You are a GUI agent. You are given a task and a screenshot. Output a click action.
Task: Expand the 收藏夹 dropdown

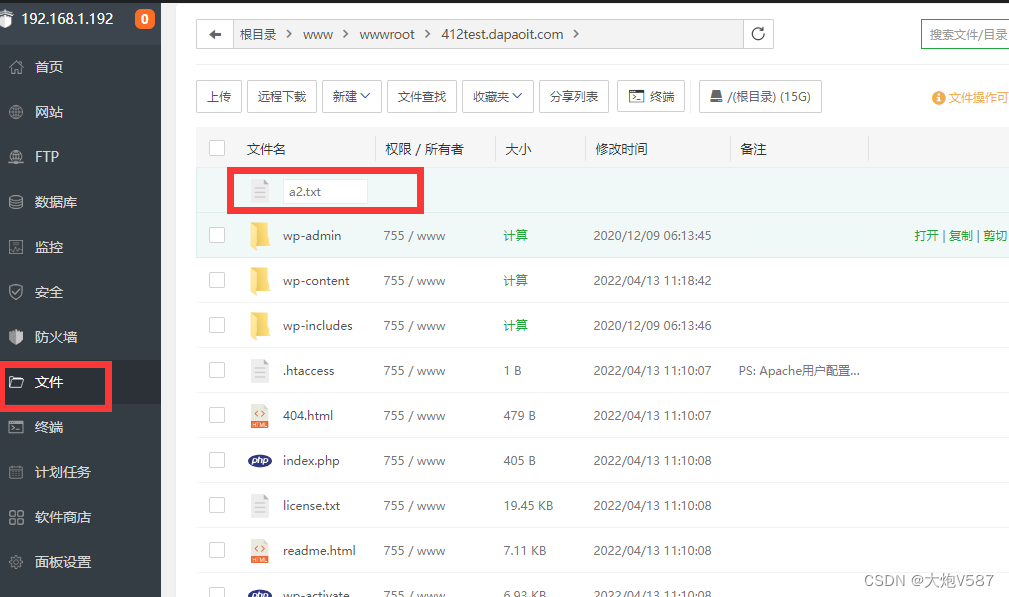tap(497, 96)
